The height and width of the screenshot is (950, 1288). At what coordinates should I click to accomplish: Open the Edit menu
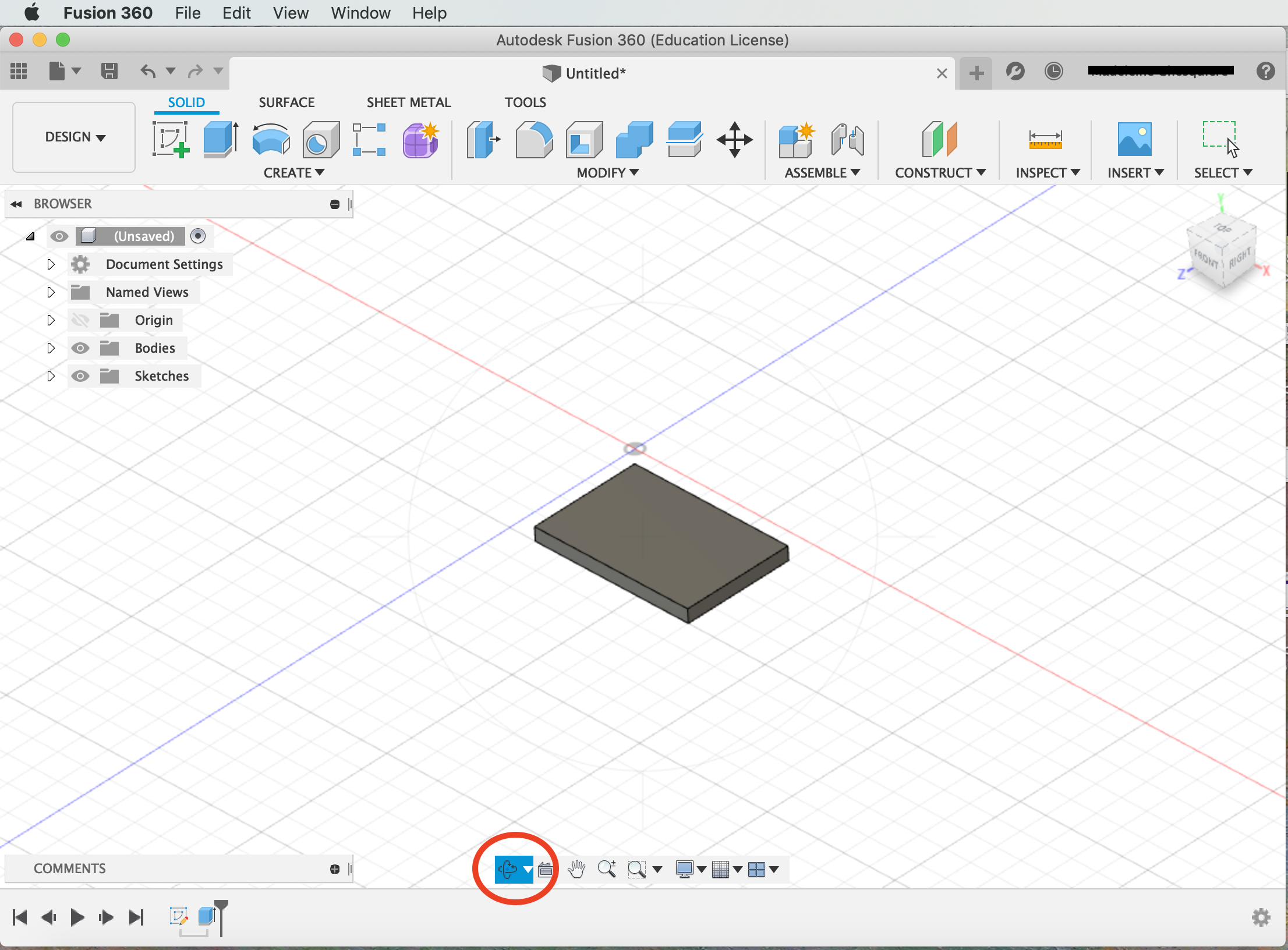coord(236,13)
